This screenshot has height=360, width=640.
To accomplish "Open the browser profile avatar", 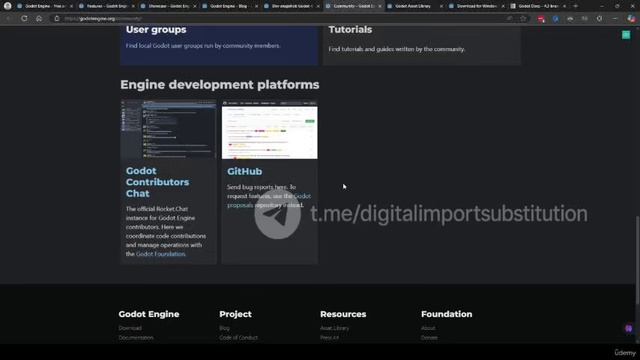I will tap(7, 6).
